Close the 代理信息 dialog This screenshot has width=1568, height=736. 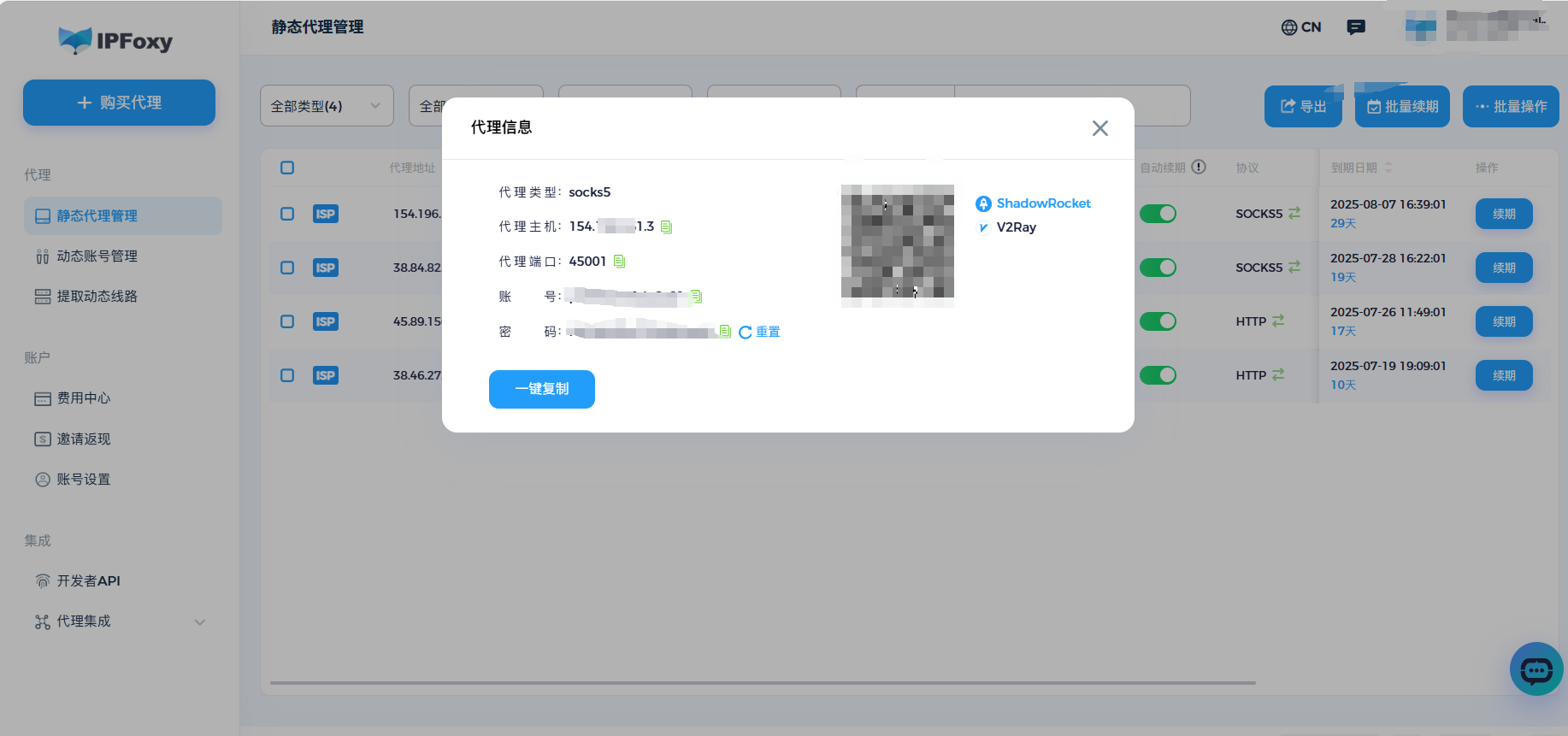1099,128
